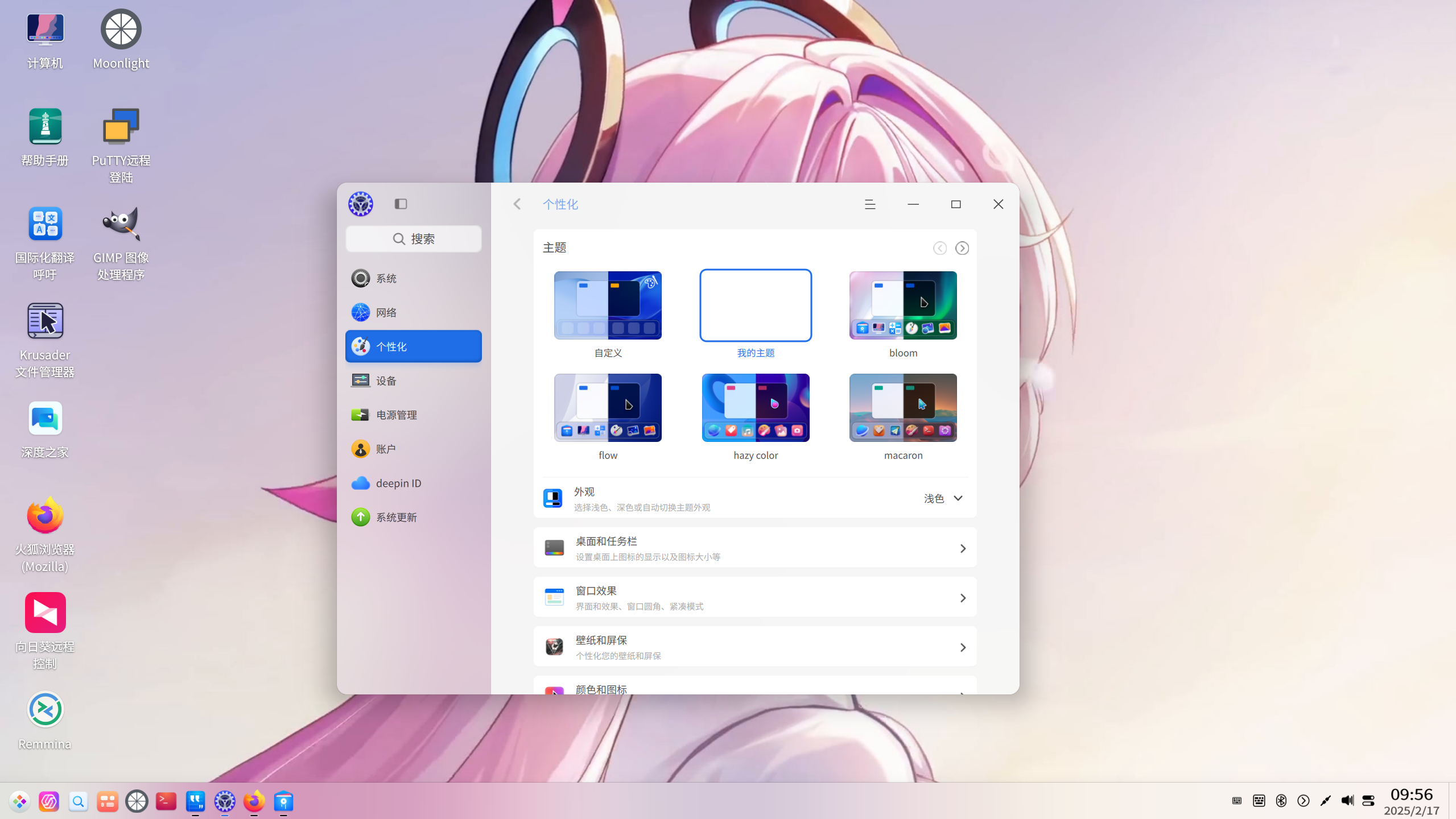Open Moonlight desktop icon
The width and height of the screenshot is (1456, 819).
click(x=121, y=39)
